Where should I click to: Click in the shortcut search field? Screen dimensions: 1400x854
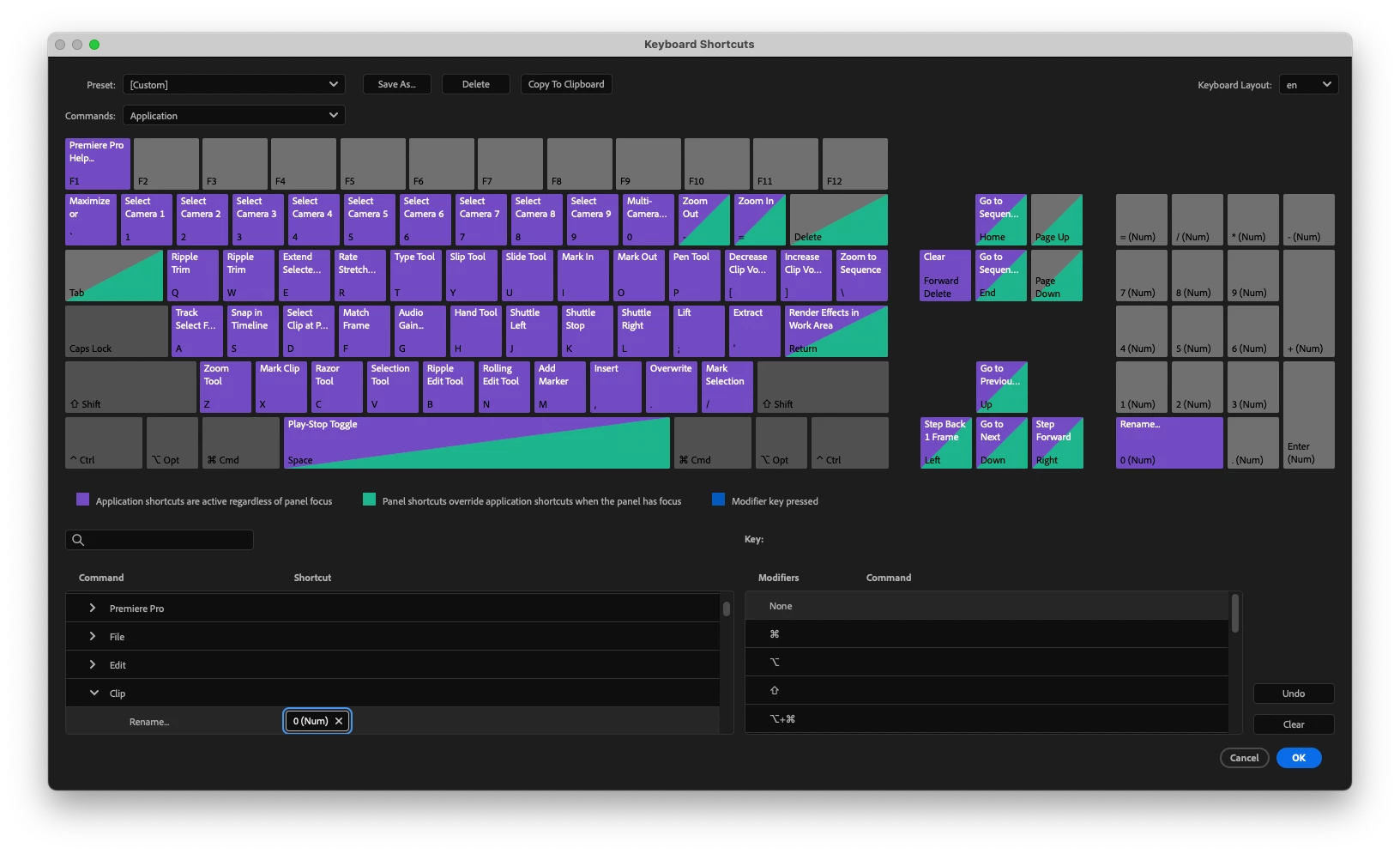tap(160, 540)
